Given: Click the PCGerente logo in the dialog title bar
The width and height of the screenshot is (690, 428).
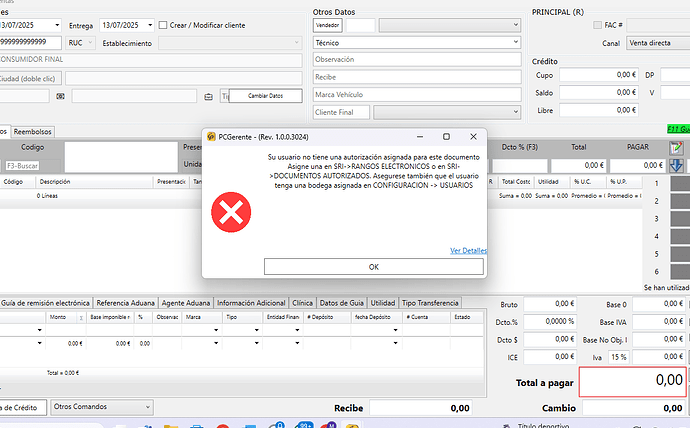Looking at the screenshot, I should pos(211,137).
